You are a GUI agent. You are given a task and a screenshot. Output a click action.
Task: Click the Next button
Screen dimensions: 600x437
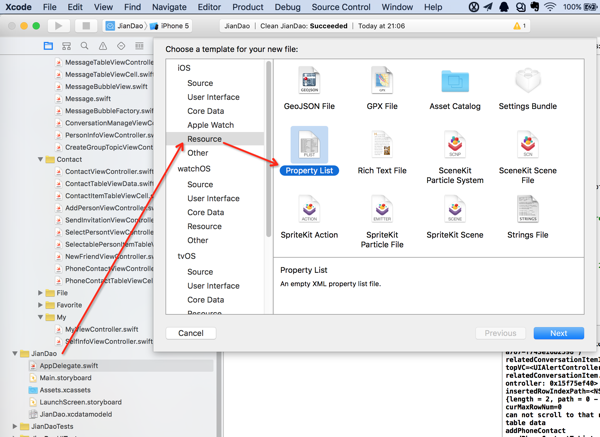click(x=559, y=333)
